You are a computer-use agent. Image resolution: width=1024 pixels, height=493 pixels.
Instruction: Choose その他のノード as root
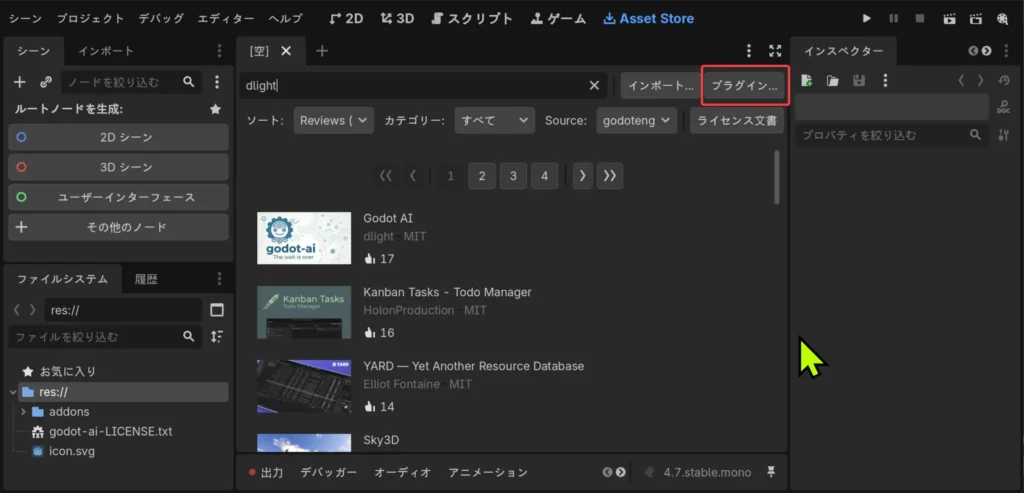118,227
